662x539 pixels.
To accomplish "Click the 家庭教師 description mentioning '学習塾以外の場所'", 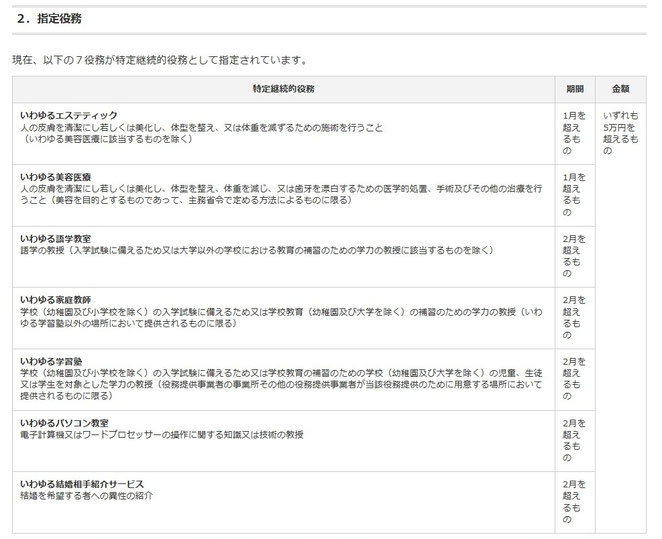I will pyautogui.click(x=281, y=317).
